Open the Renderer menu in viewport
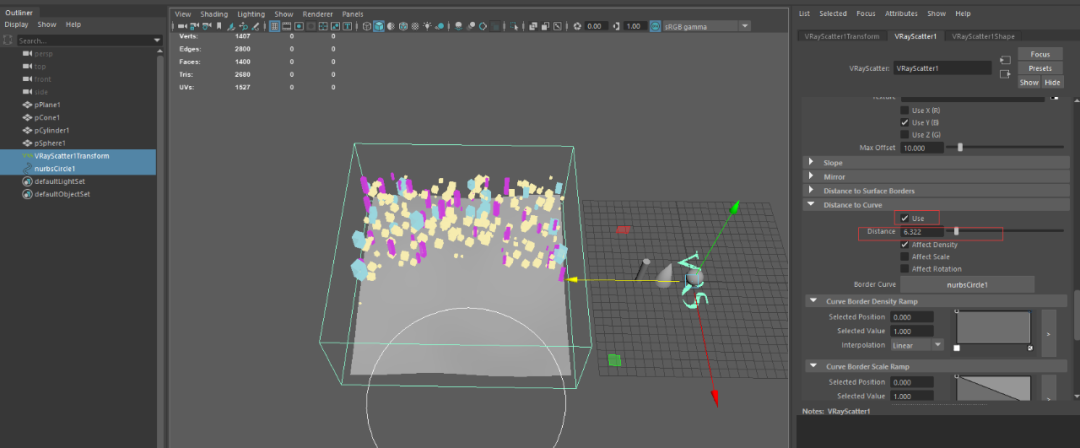 [x=316, y=14]
